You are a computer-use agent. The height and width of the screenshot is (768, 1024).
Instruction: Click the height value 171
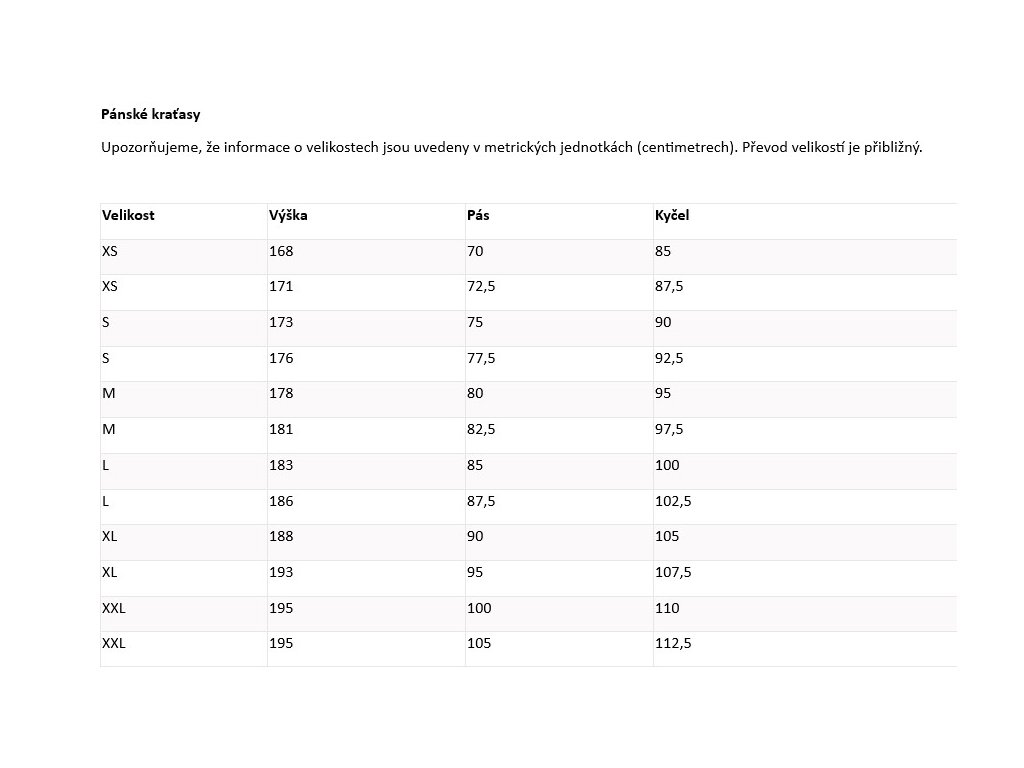(x=281, y=286)
